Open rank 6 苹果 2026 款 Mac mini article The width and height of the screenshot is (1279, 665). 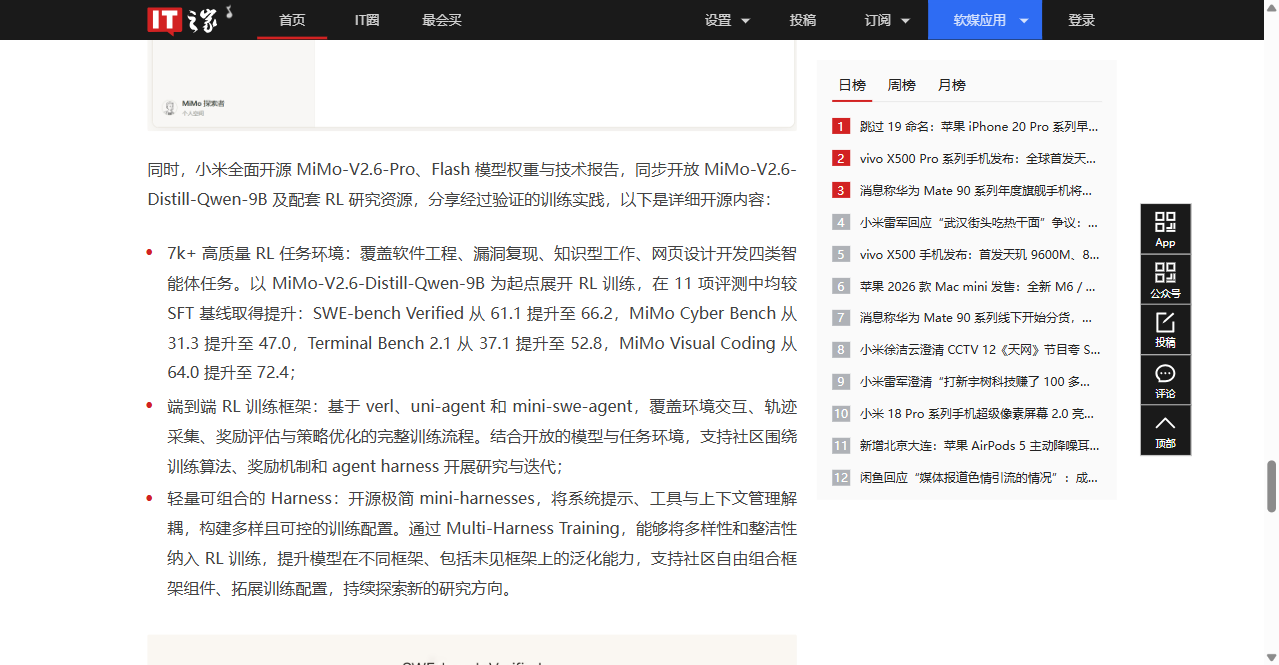(x=979, y=287)
